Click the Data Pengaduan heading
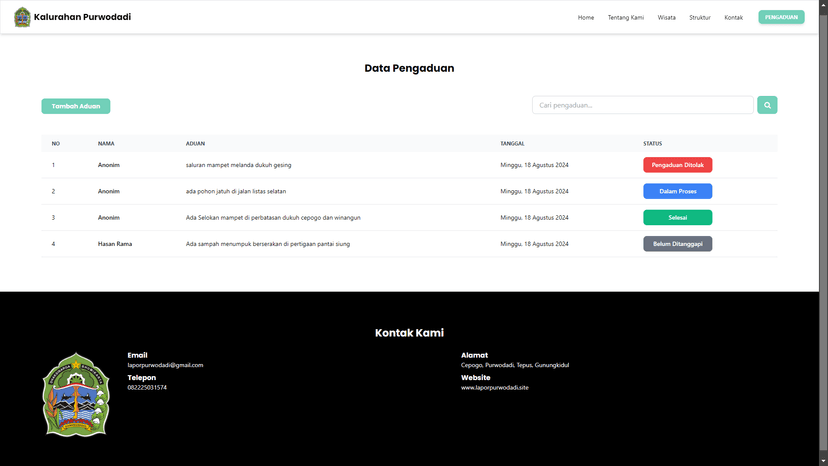828x466 pixels. click(x=409, y=68)
